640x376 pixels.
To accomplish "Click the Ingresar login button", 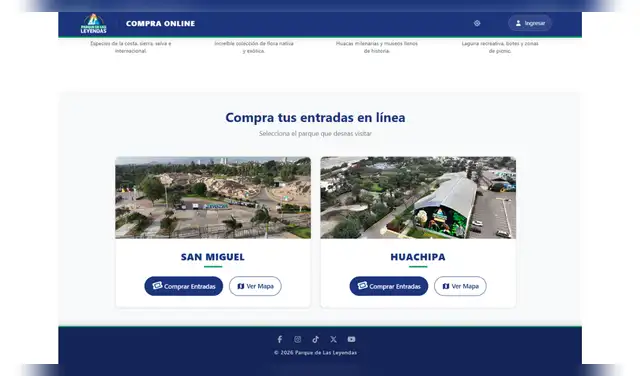I will pos(530,23).
